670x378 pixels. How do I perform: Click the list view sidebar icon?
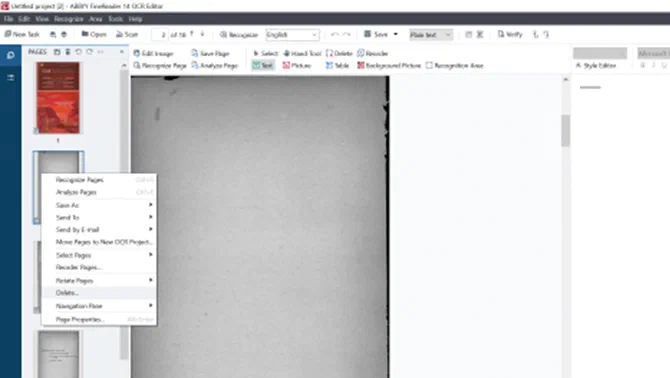coord(11,77)
